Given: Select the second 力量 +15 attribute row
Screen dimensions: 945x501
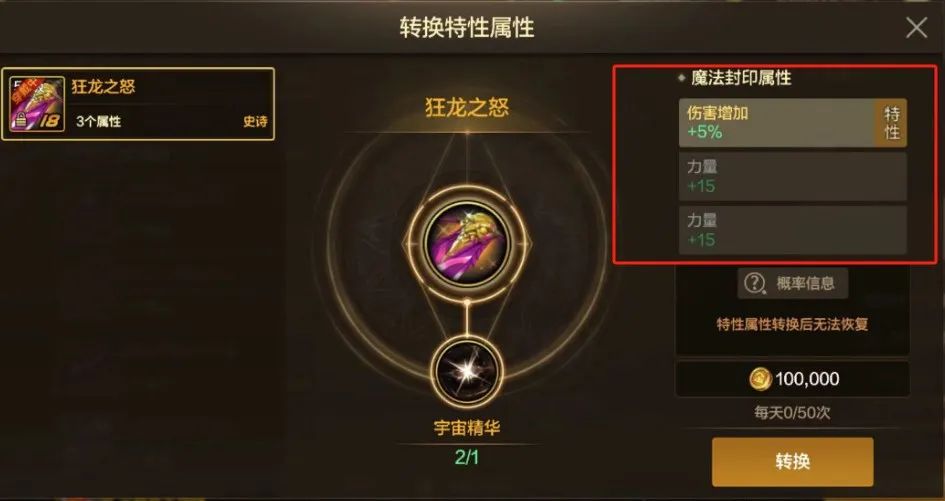Looking at the screenshot, I should pyautogui.click(x=793, y=230).
